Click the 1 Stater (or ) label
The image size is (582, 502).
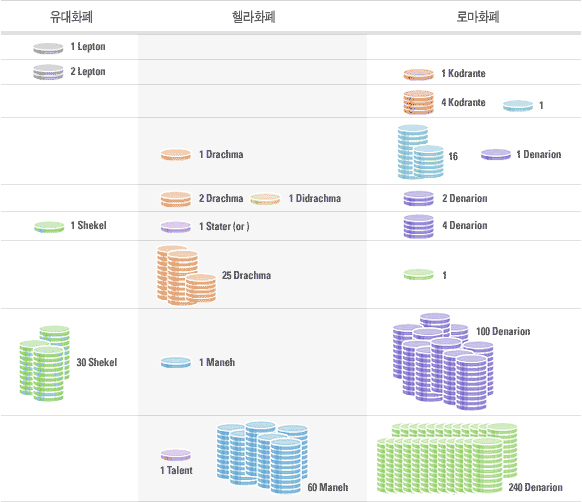(x=224, y=226)
